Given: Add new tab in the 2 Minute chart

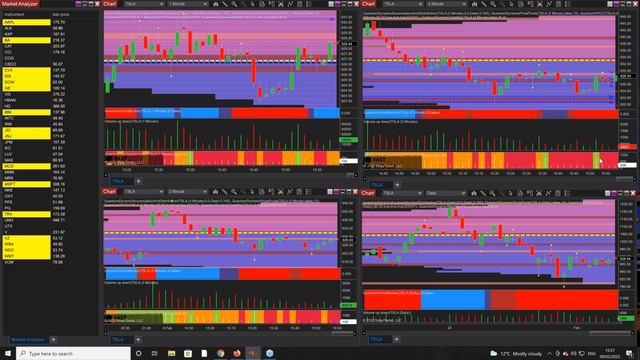Looking at the screenshot, I should (397, 185).
